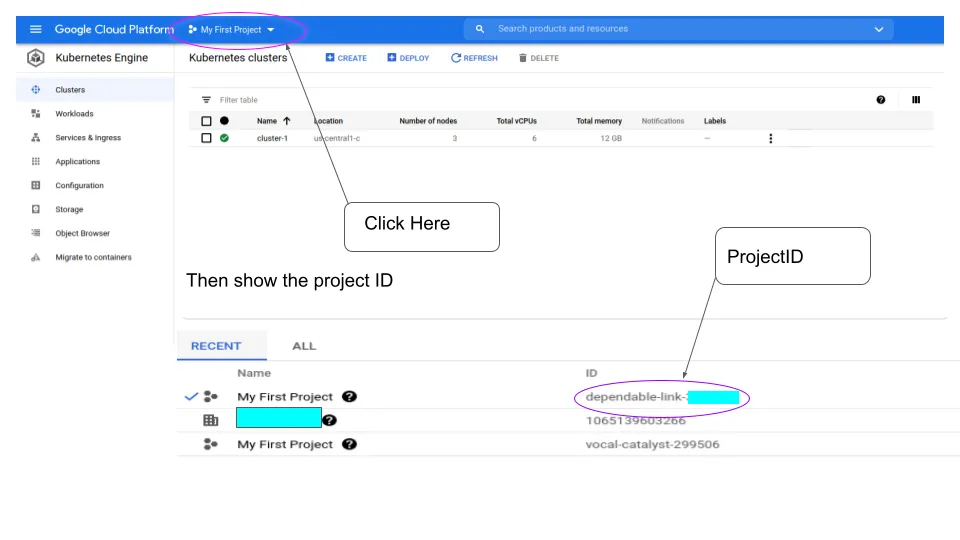Image resolution: width=960 pixels, height=540 pixels.
Task: Click help icon beside vocal-catalyst project name
Action: (349, 444)
